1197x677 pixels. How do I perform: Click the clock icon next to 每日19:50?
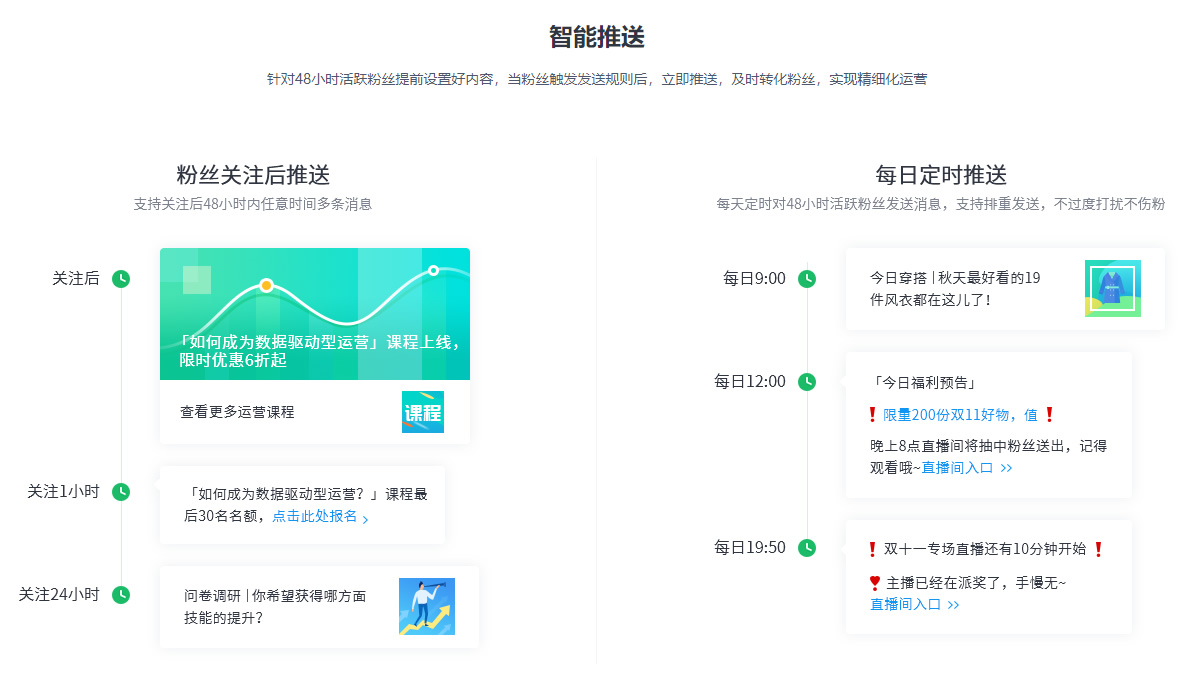pyautogui.click(x=807, y=547)
